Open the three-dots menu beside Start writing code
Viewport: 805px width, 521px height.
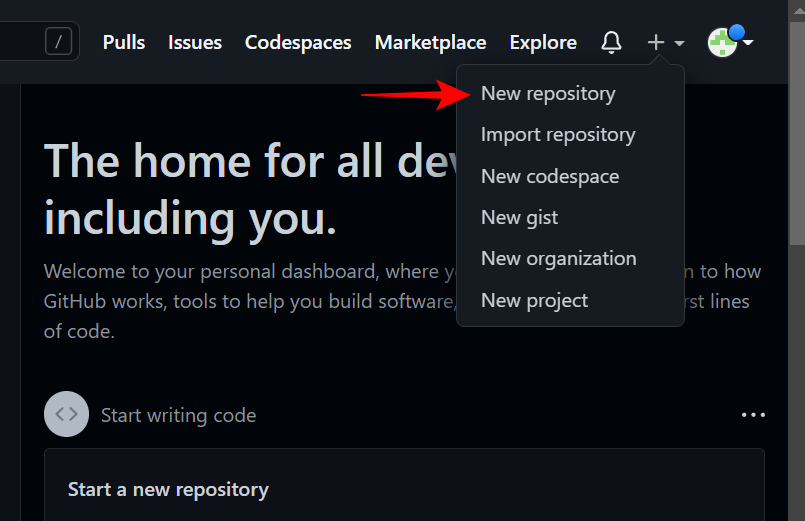[753, 415]
